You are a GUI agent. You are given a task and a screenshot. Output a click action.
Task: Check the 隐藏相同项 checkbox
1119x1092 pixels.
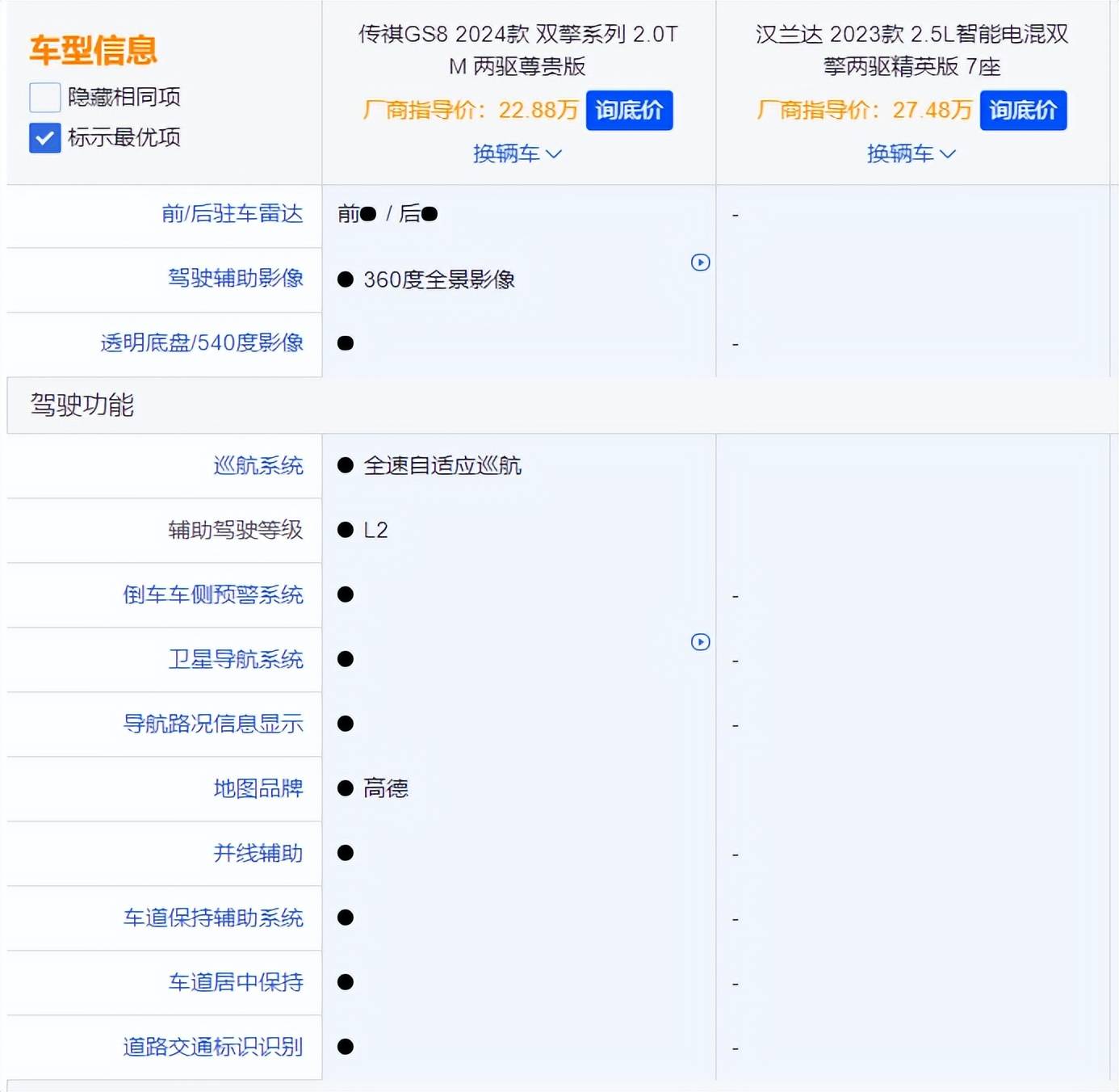pyautogui.click(x=45, y=97)
